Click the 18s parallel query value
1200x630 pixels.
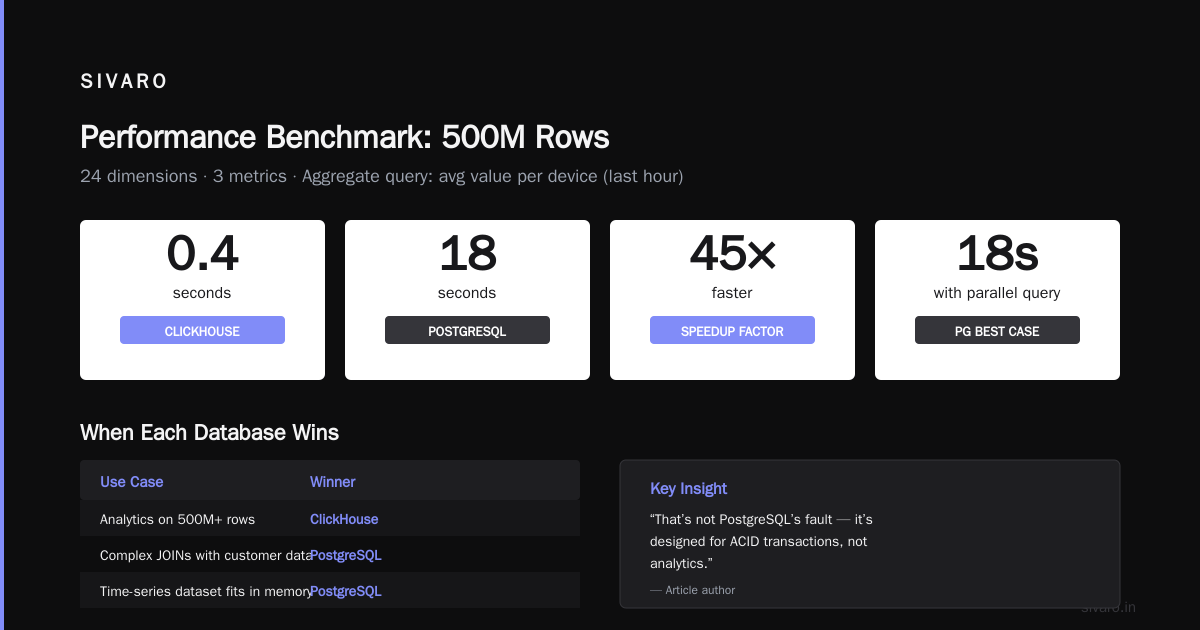point(997,254)
